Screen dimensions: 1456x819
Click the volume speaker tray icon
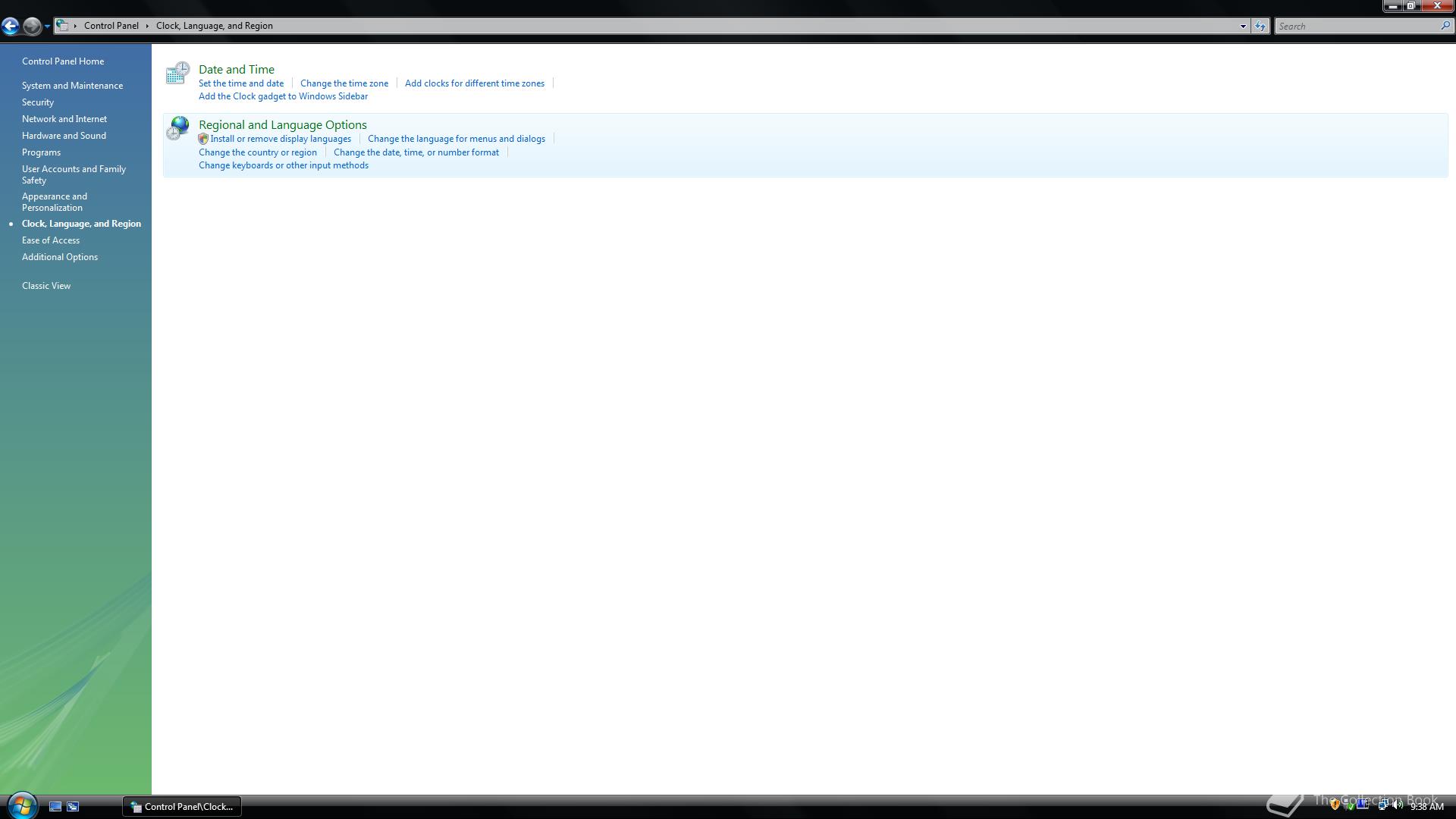pyautogui.click(x=1397, y=806)
